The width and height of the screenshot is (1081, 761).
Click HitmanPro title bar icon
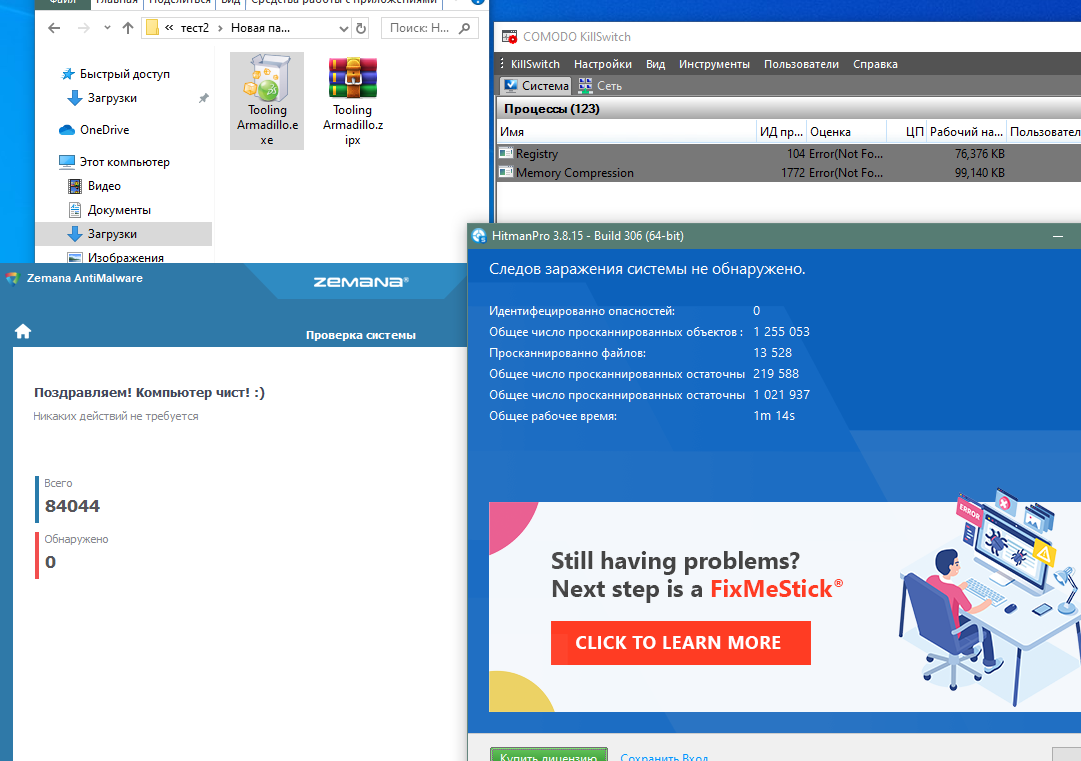point(479,236)
